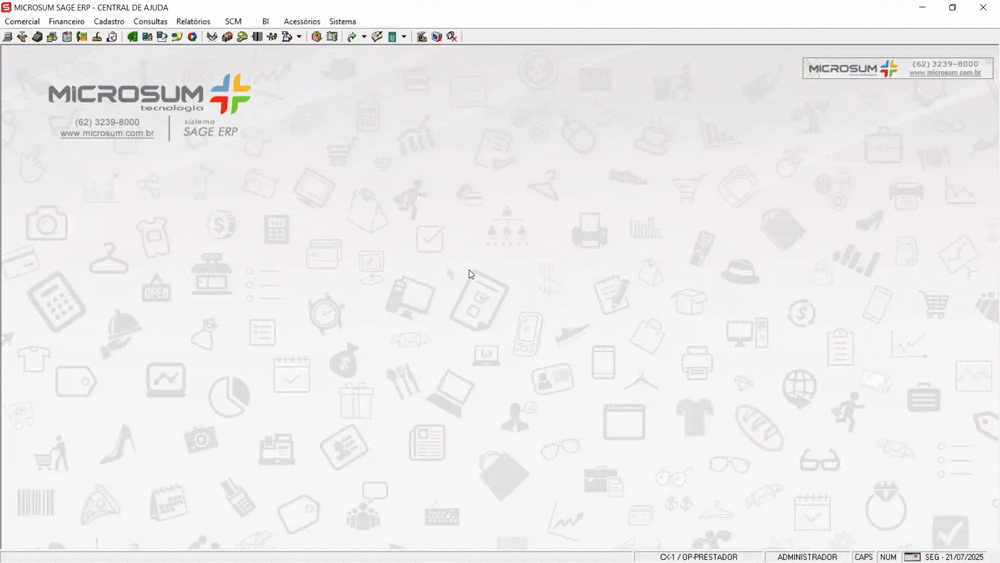Click the red and blue circular toolbar icon
The image size is (1000, 563).
pos(192,37)
